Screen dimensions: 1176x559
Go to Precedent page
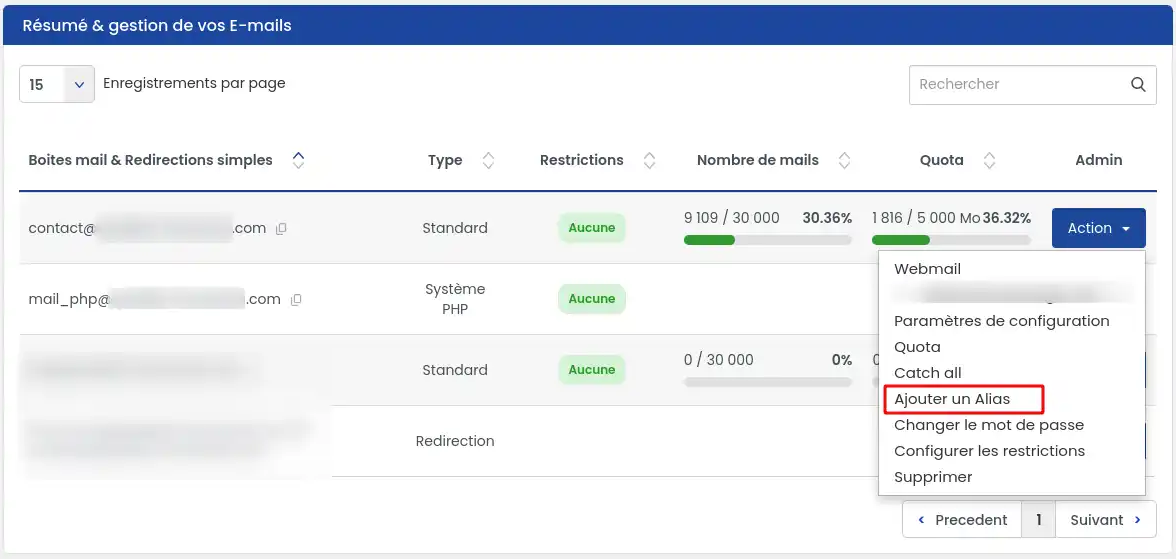click(x=962, y=520)
